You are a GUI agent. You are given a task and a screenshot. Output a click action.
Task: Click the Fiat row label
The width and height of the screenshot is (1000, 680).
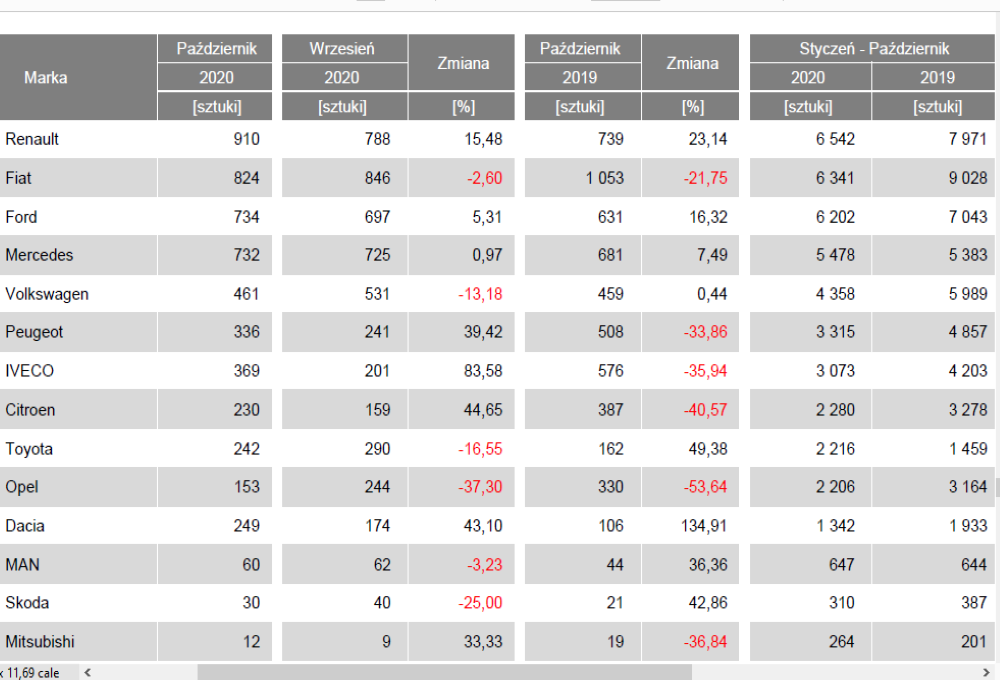(18, 178)
